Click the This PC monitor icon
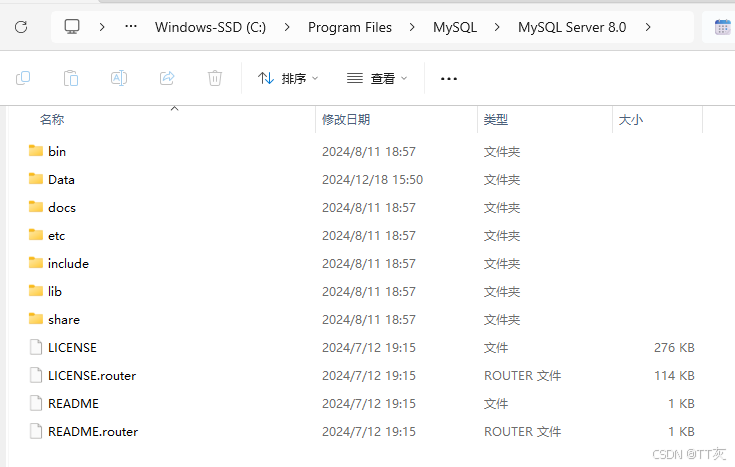This screenshot has width=735, height=467. 72,27
